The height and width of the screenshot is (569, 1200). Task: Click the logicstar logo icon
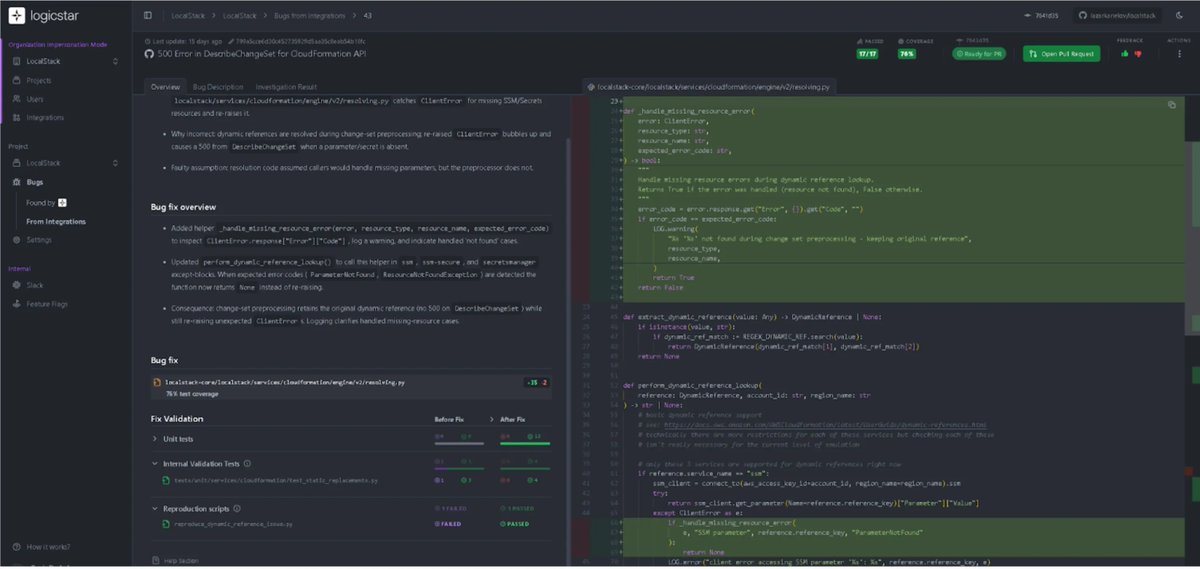pyautogui.click(x=17, y=16)
